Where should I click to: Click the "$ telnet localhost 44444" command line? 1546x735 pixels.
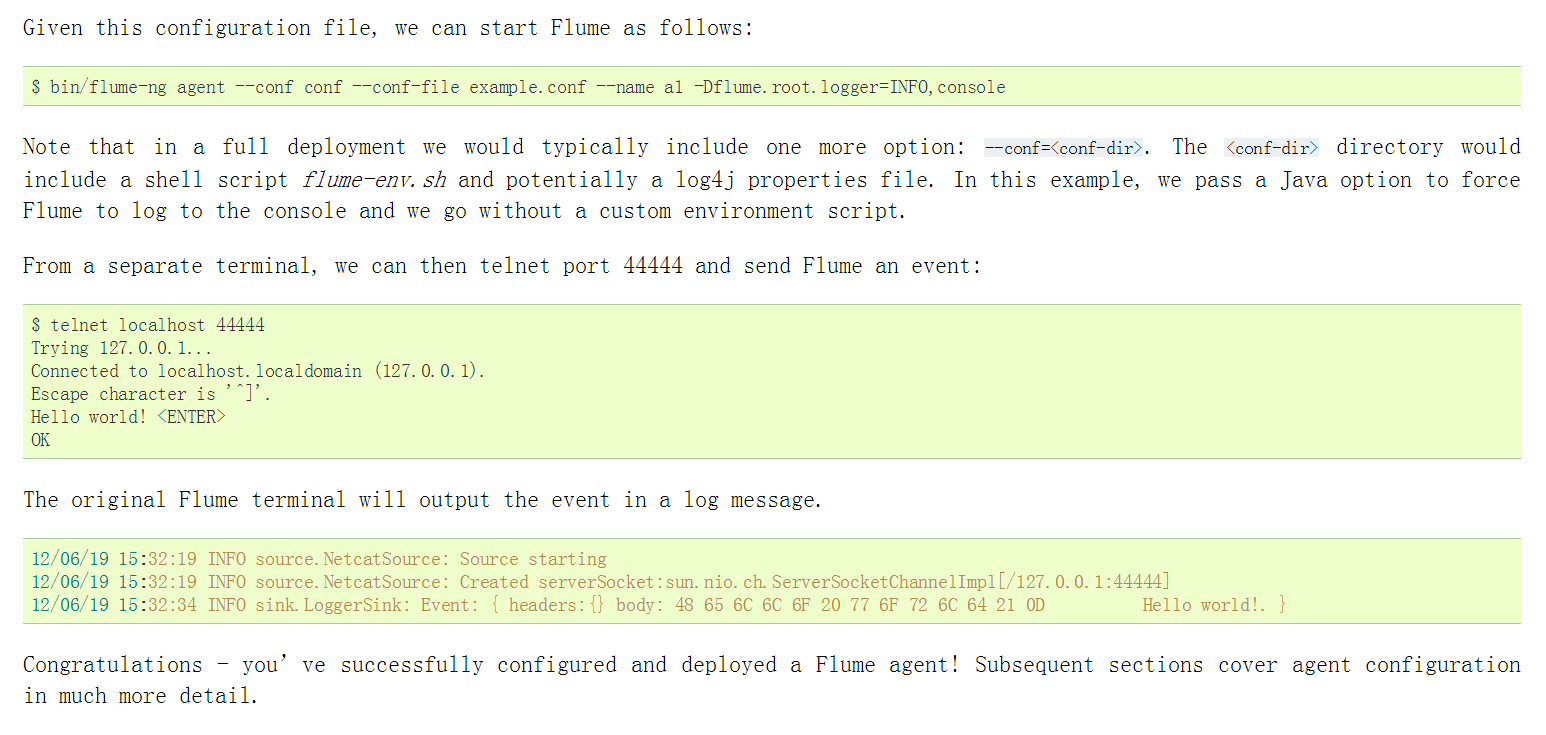tap(148, 325)
